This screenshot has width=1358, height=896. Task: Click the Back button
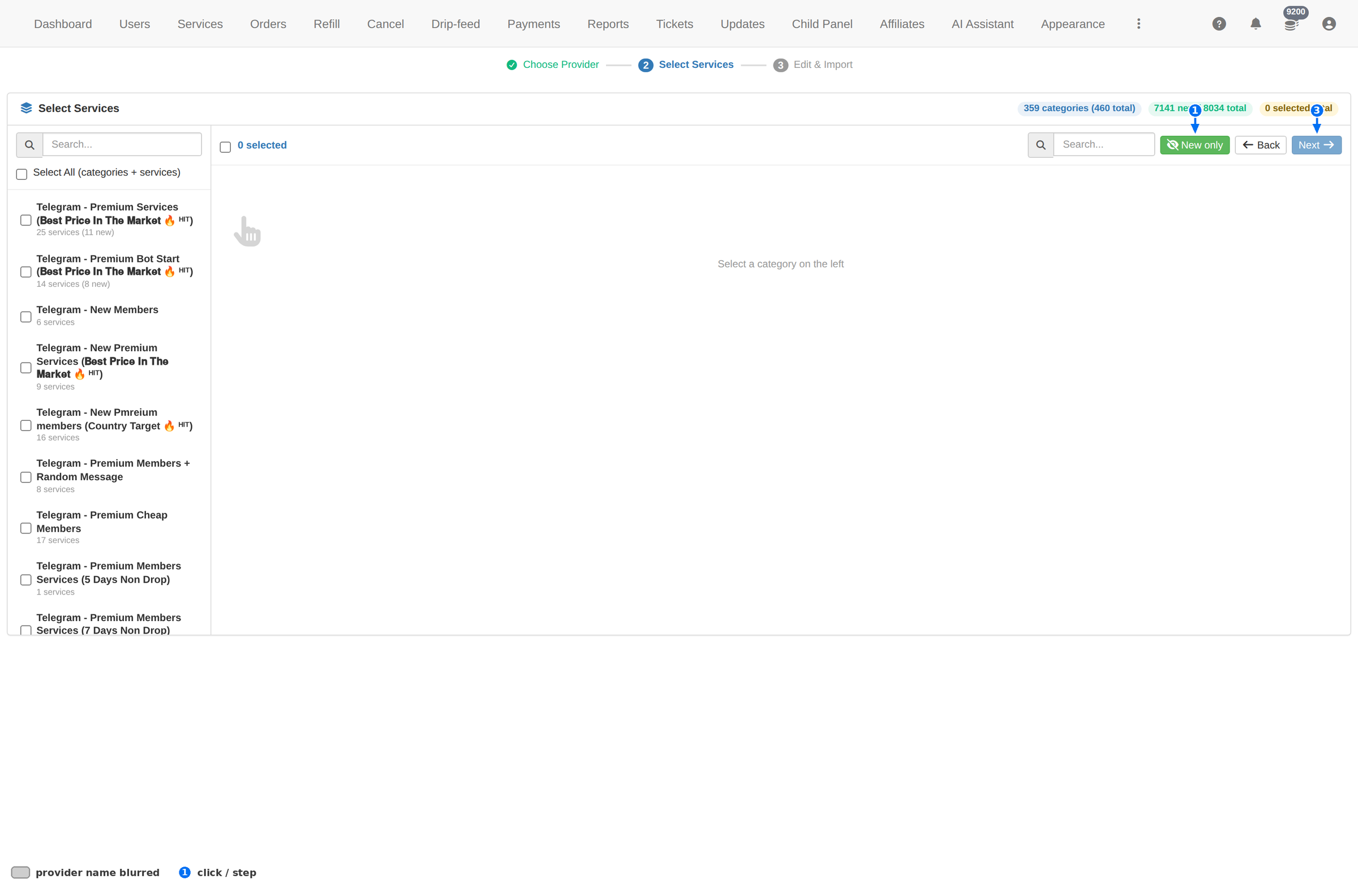tap(1260, 145)
